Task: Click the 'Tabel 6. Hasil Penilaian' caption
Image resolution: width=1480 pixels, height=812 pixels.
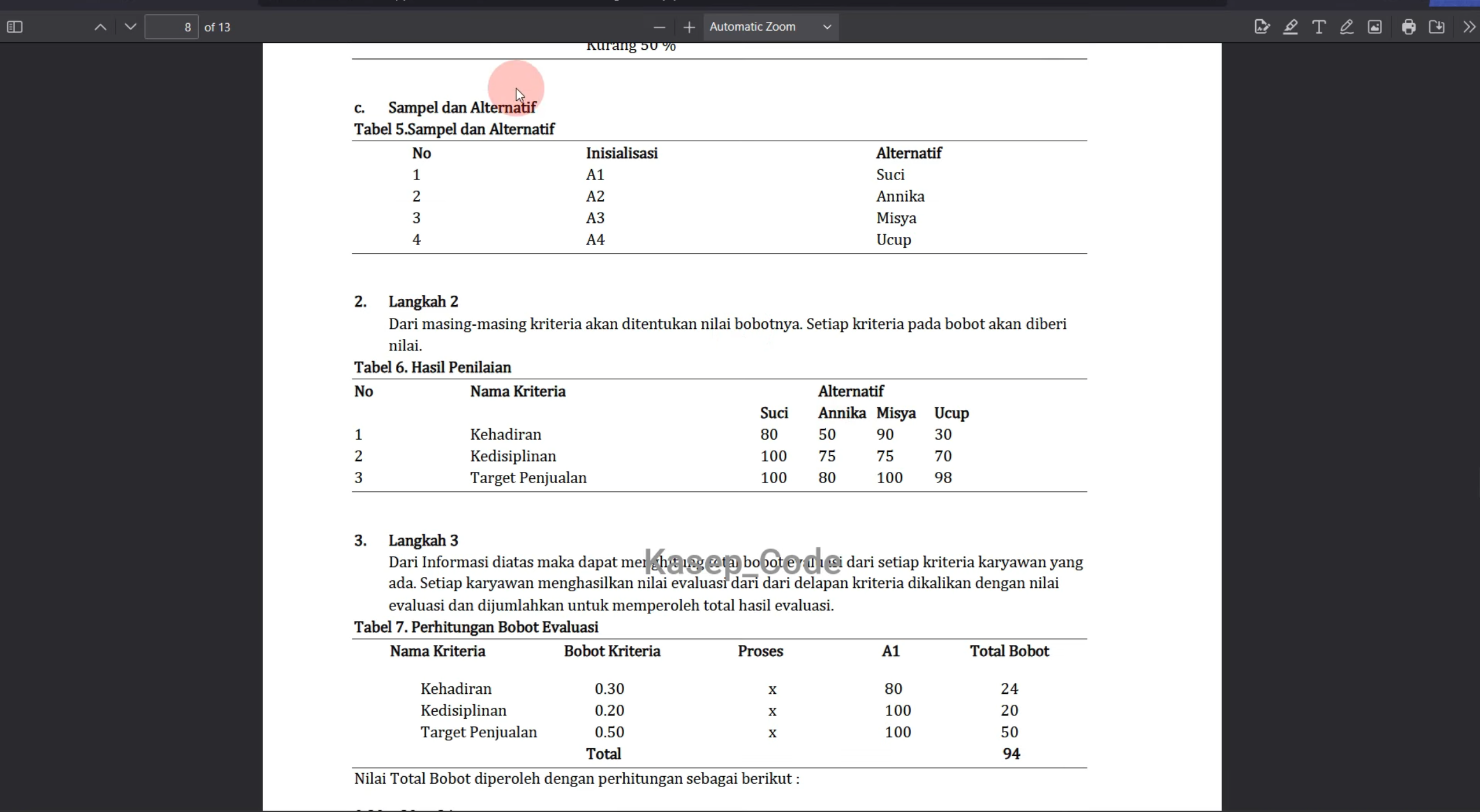Action: 432,367
